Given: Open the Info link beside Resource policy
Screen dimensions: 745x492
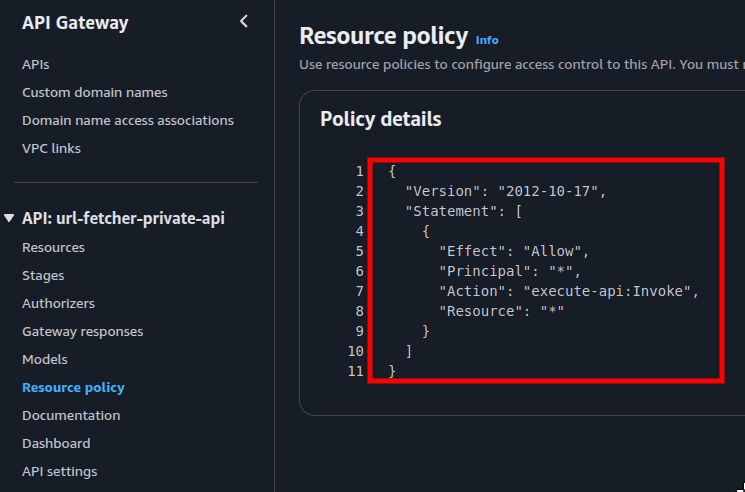Looking at the screenshot, I should point(487,40).
